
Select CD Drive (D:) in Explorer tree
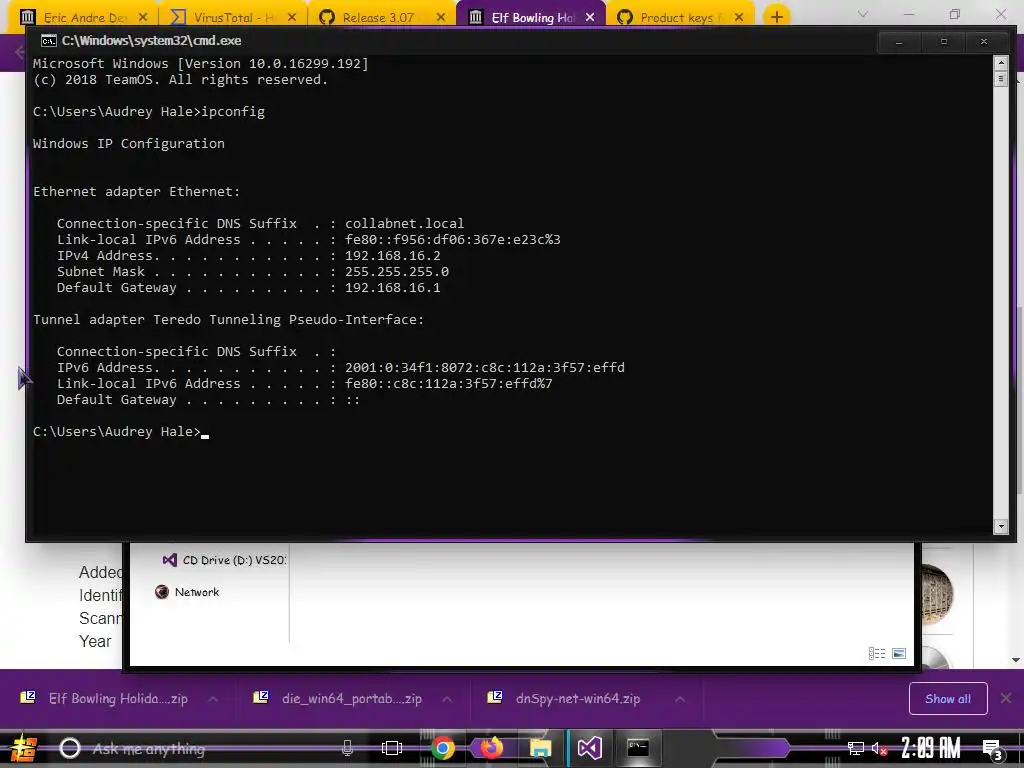click(x=224, y=560)
